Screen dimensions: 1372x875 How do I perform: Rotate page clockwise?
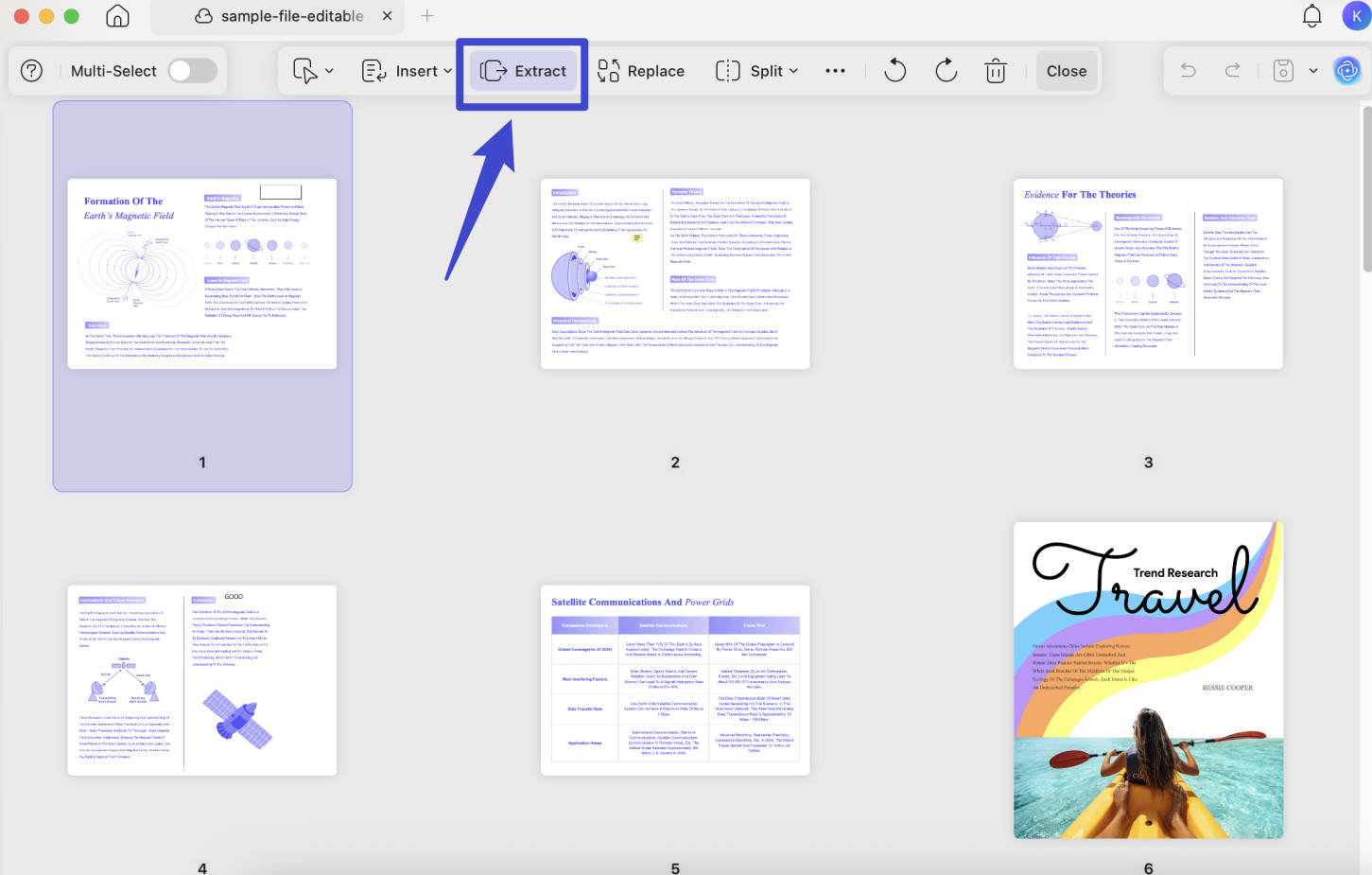coord(946,71)
